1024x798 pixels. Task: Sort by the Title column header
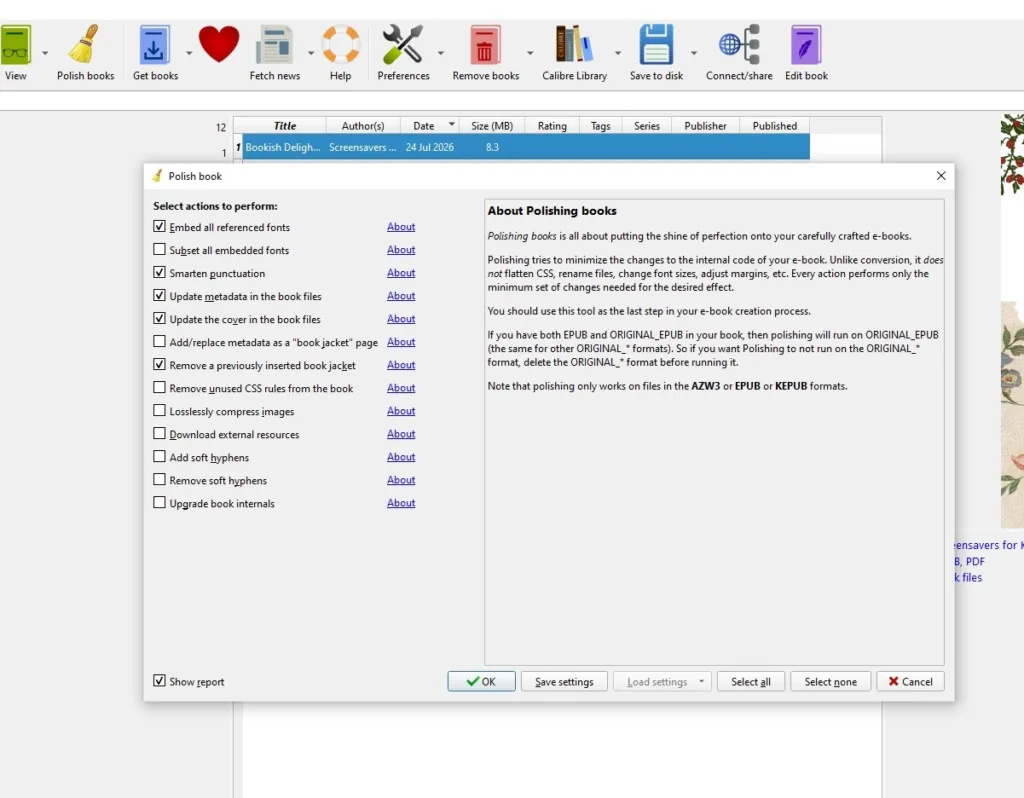(x=285, y=125)
